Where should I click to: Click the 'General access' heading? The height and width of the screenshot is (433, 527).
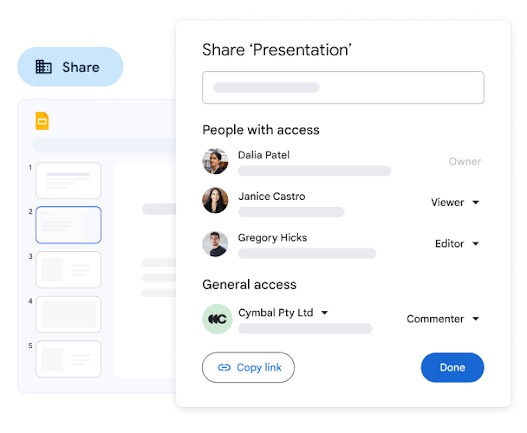point(249,284)
